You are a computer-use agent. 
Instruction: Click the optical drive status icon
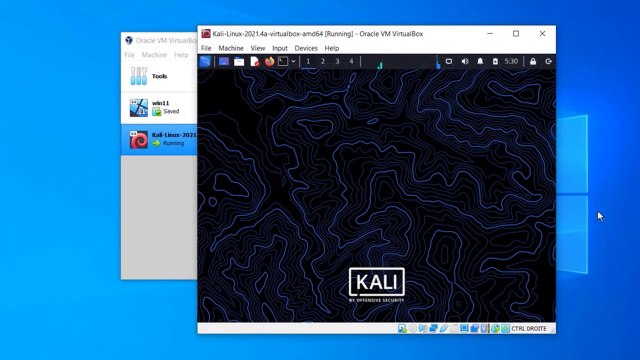coord(413,328)
